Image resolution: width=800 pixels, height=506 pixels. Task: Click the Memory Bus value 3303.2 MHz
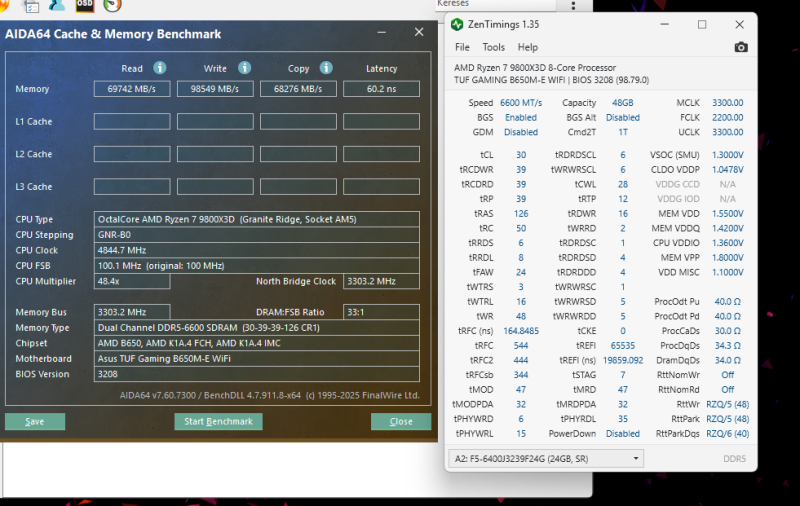[132, 312]
